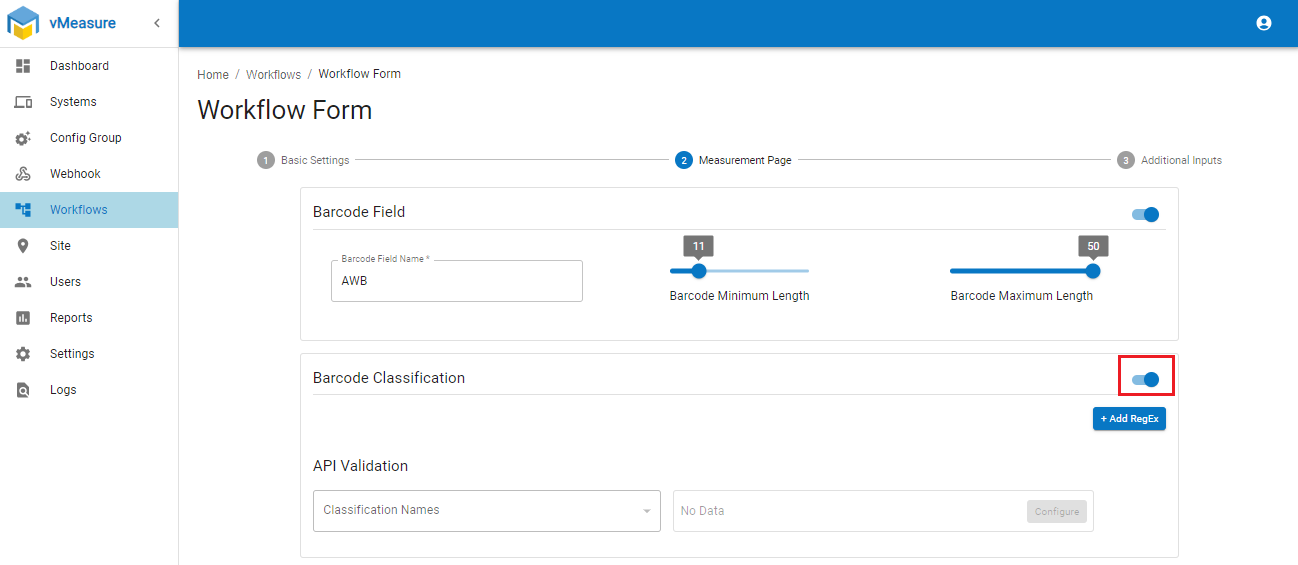Collapse the sidebar using the chevron
Viewport: 1298px width, 565px height.
[157, 23]
